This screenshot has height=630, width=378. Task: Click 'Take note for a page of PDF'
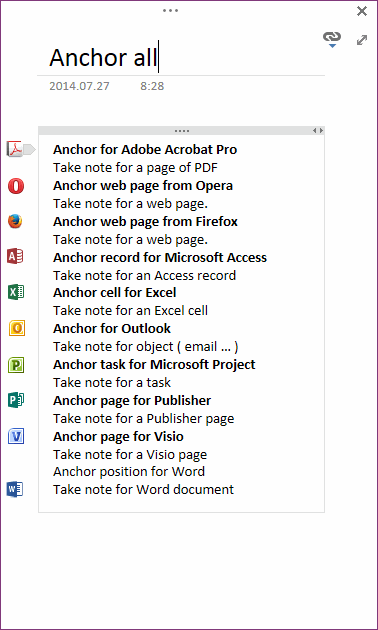click(135, 168)
